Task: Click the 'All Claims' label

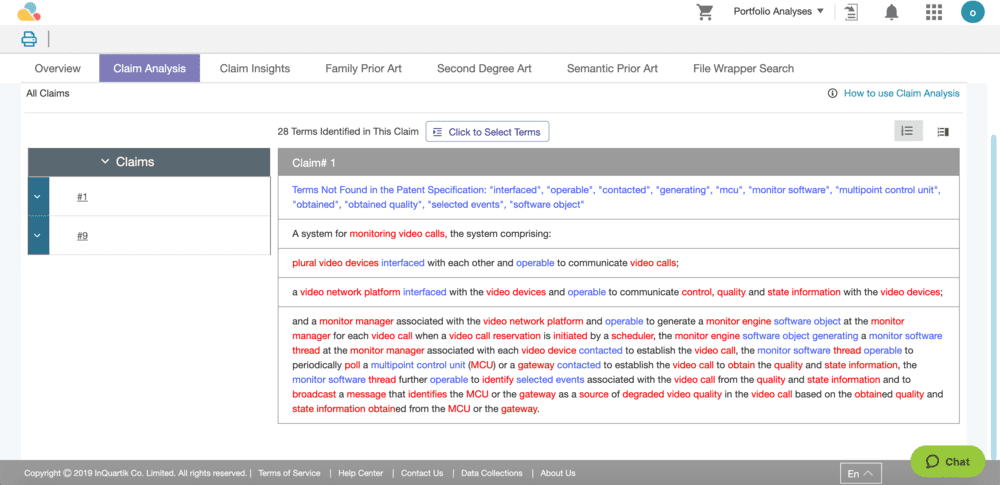Action: point(48,93)
